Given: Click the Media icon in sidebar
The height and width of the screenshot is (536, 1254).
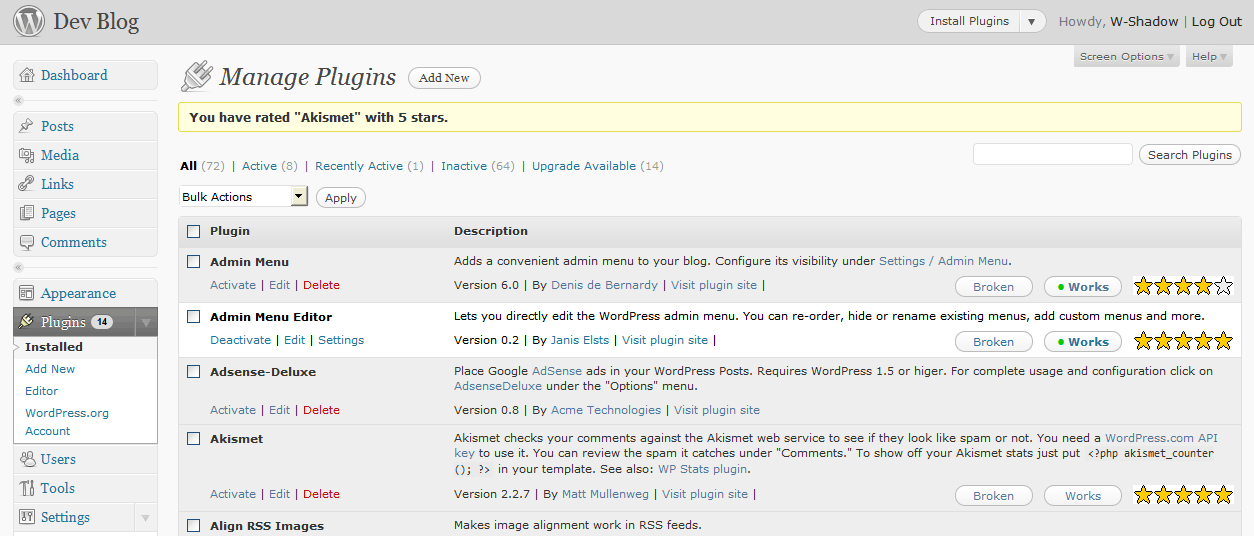Looking at the screenshot, I should click(x=27, y=155).
